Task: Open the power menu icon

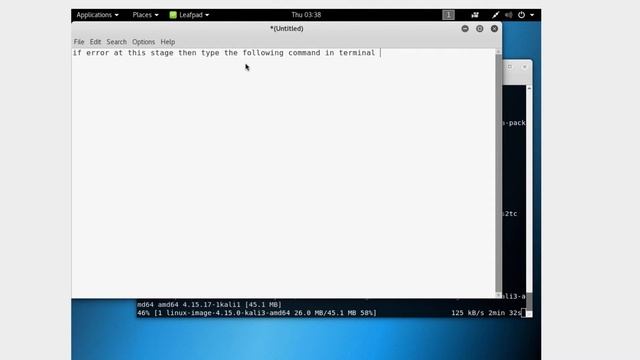Action: 521,15
